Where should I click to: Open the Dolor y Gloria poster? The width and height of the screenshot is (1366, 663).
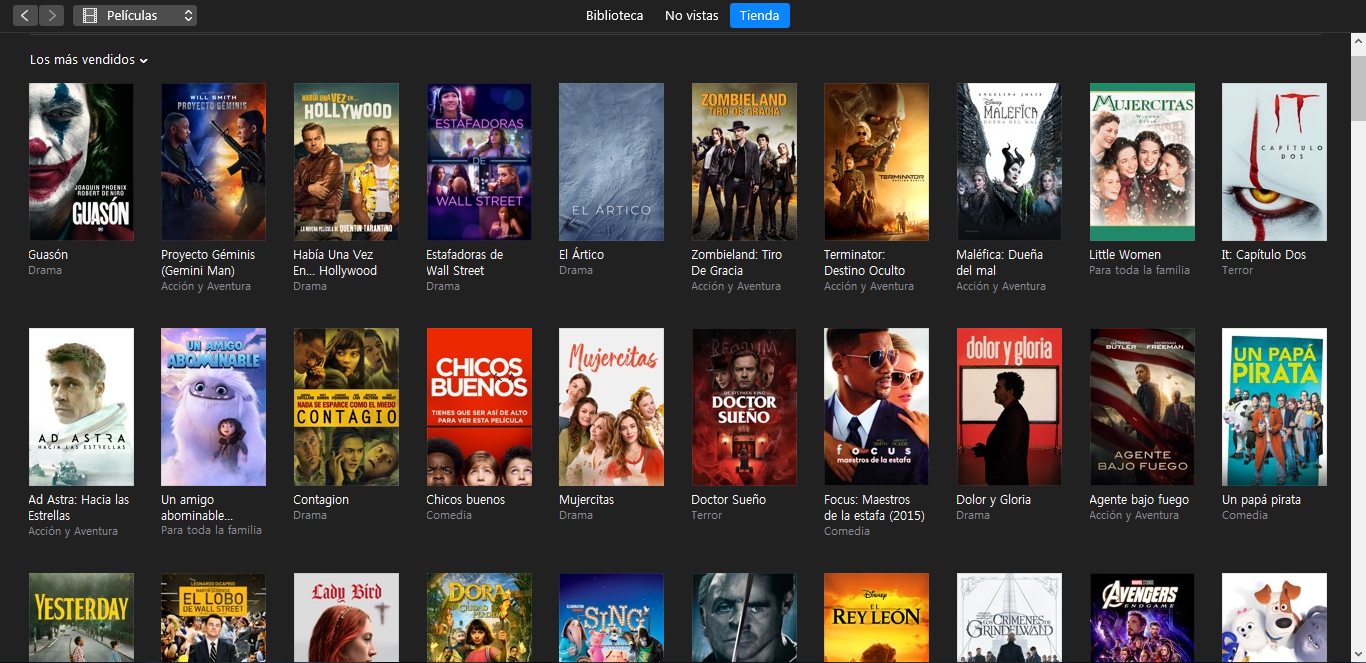[1009, 407]
